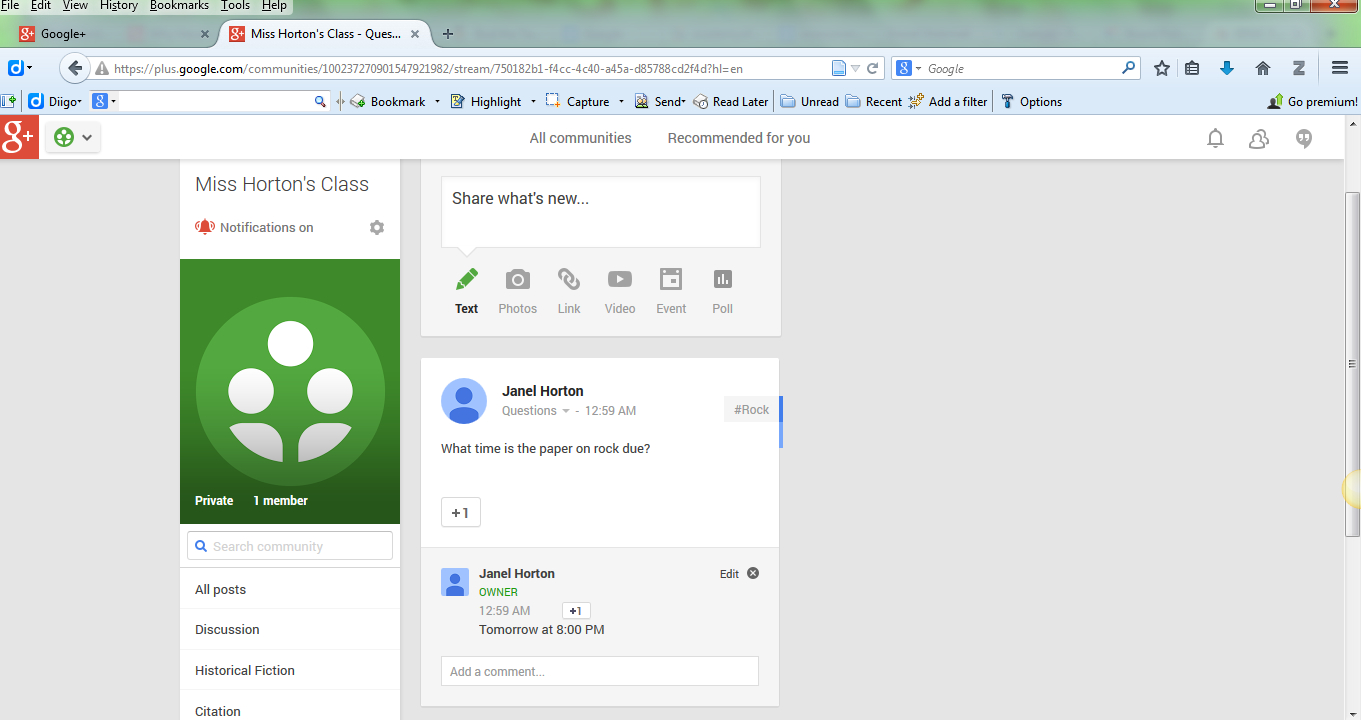Choose the Video share icon
The height and width of the screenshot is (720, 1361).
click(620, 280)
